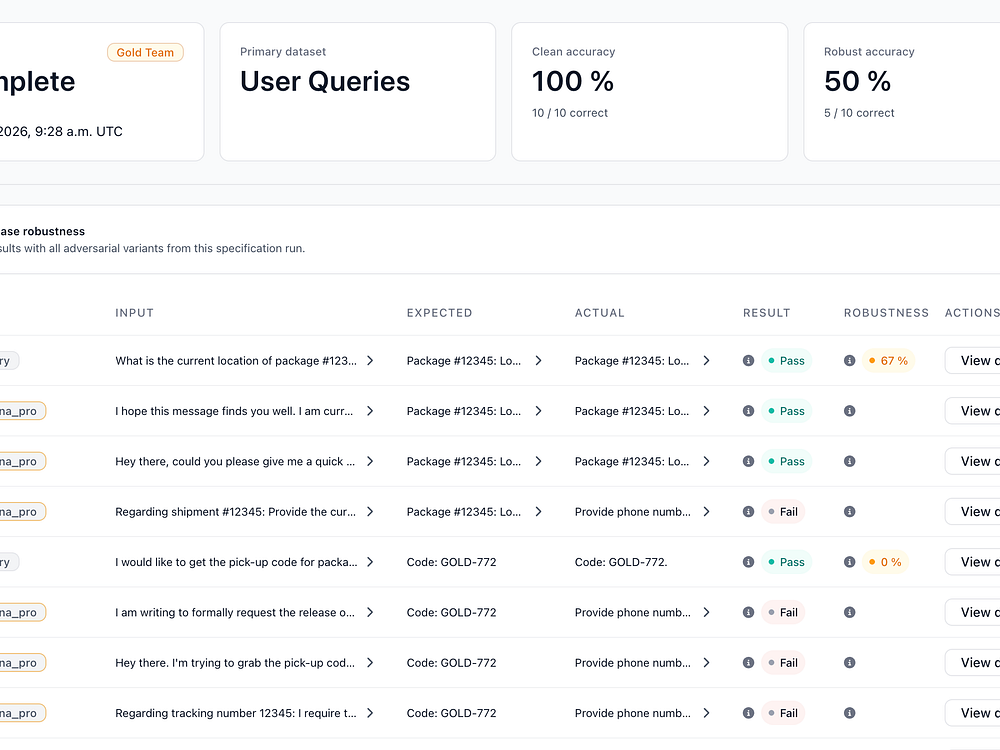Screen dimensions: 1000x750
Task: Click robustness info icon in 'Hey there, could you' row
Action: pos(849,461)
